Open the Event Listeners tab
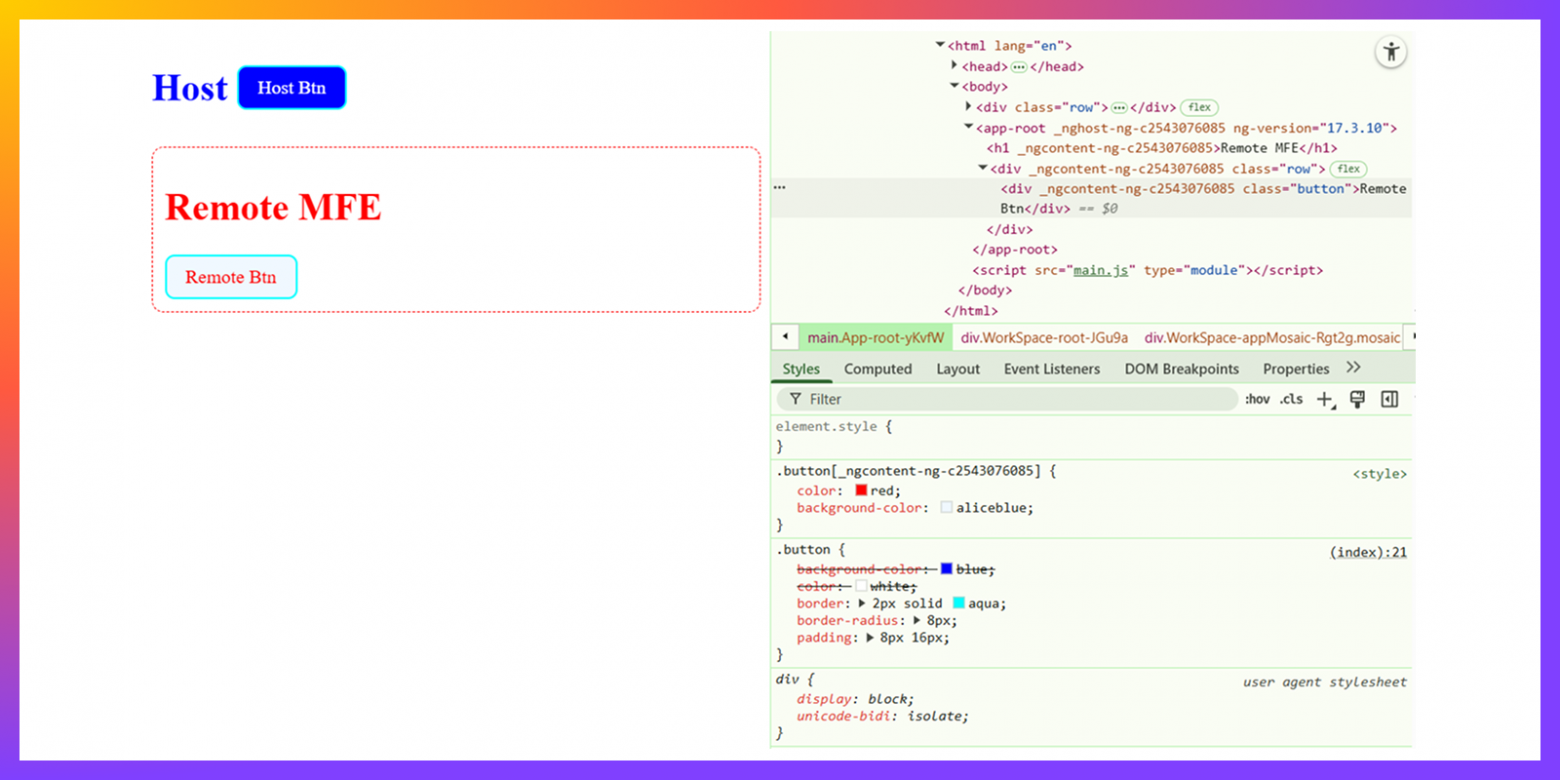The width and height of the screenshot is (1560, 780). (1051, 369)
